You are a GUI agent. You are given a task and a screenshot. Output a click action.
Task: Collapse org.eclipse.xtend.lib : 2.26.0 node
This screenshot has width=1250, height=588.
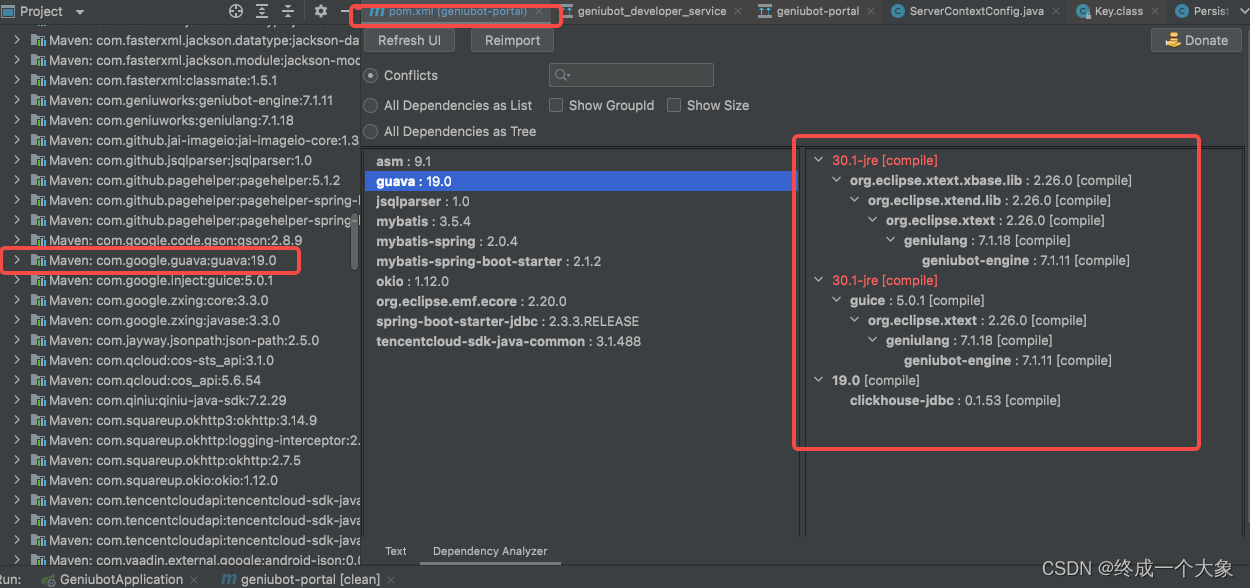click(856, 200)
